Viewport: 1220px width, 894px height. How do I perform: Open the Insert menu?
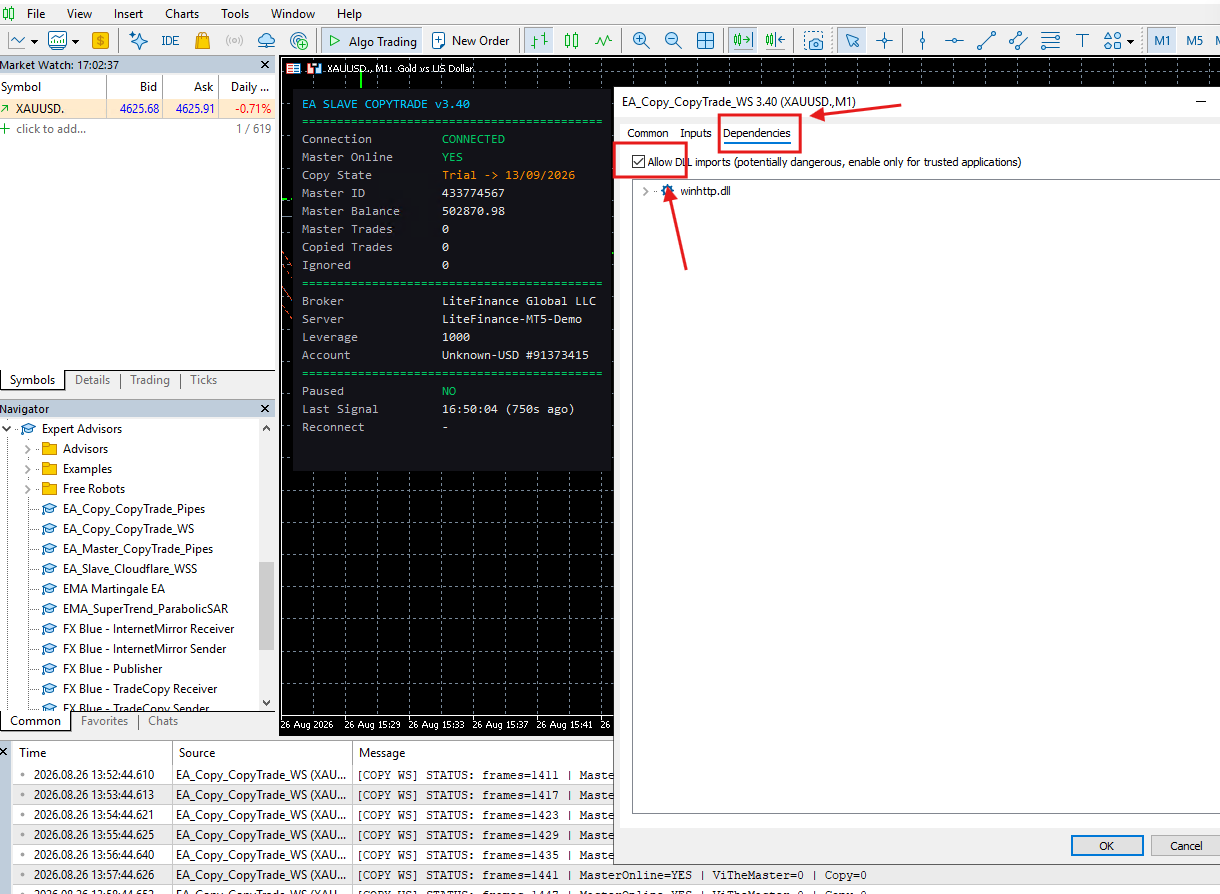[x=128, y=14]
